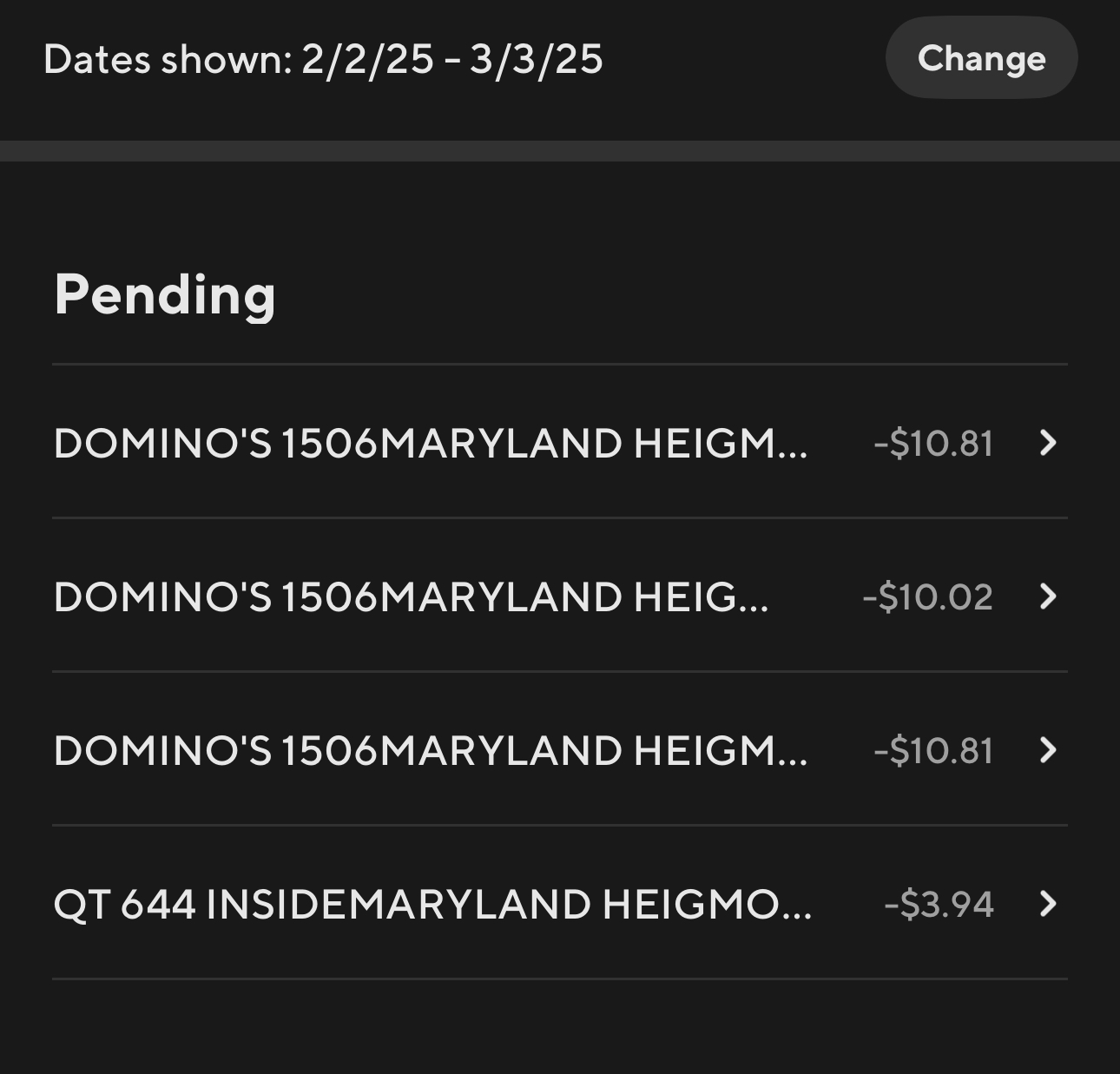This screenshot has width=1120, height=1074.
Task: Select the QT 644 INSIDEMARYLAND transaction name
Action: (432, 904)
